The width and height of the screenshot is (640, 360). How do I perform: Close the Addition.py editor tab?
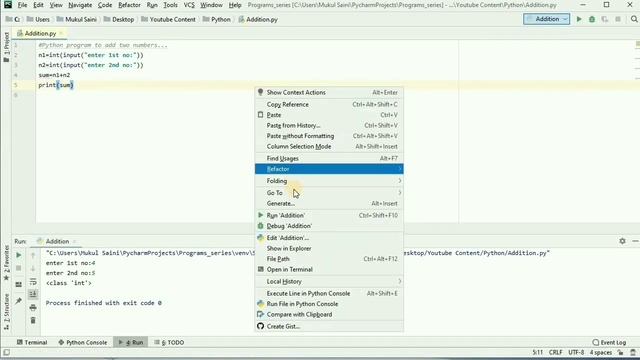61,33
